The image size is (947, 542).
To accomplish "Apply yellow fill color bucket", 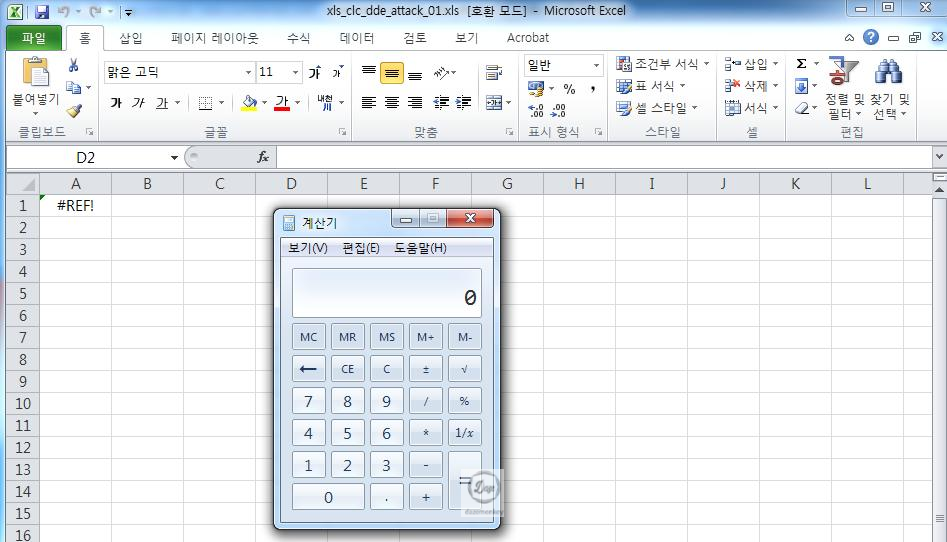I will coord(249,103).
